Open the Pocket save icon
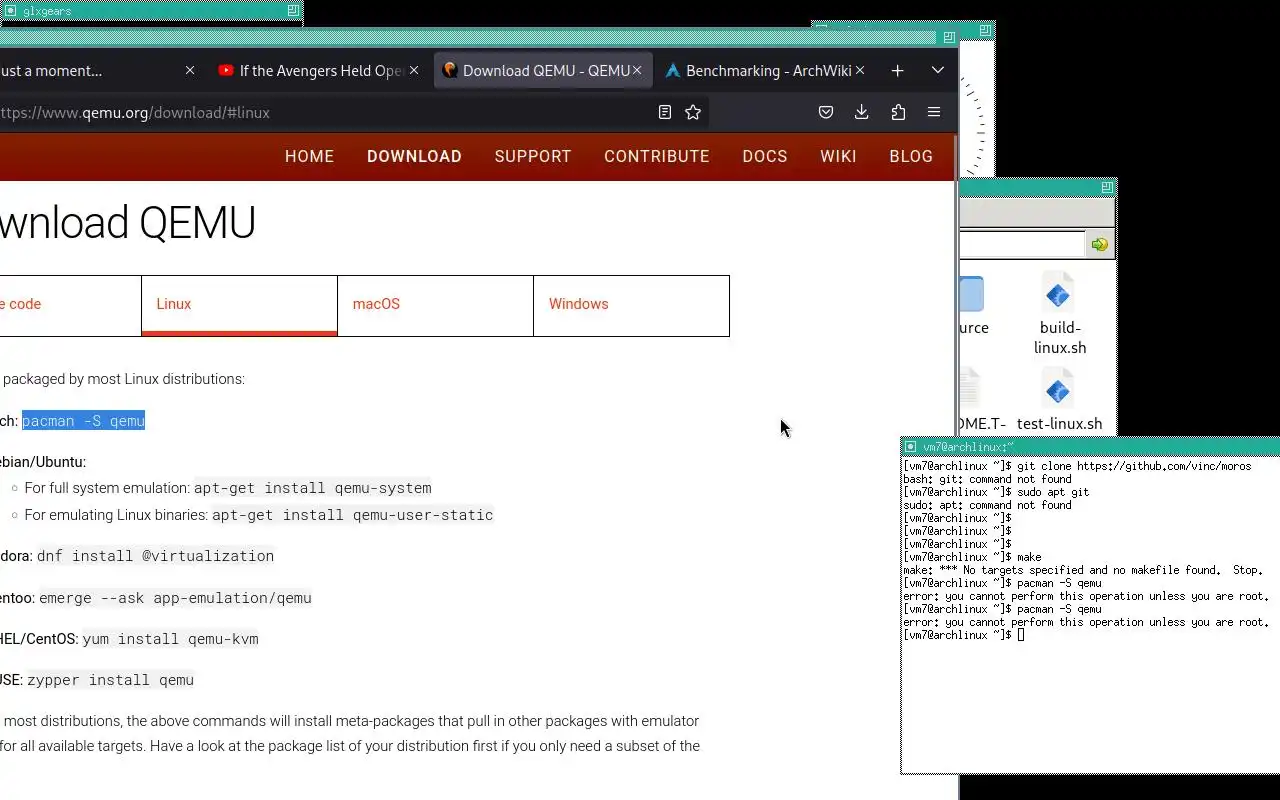This screenshot has height=800, width=1280. point(826,112)
